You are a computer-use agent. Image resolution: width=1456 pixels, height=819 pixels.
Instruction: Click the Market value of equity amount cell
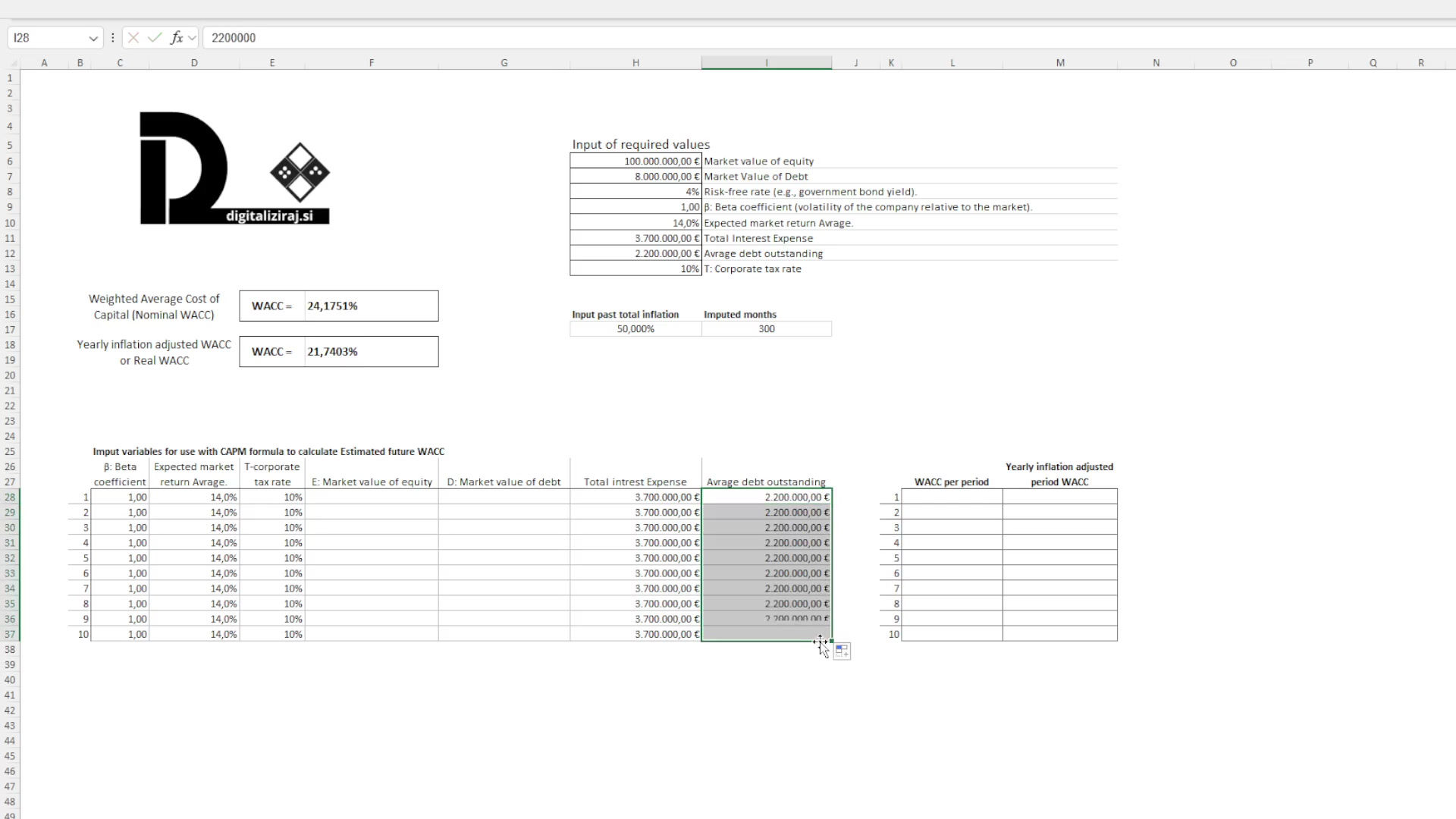tap(635, 161)
